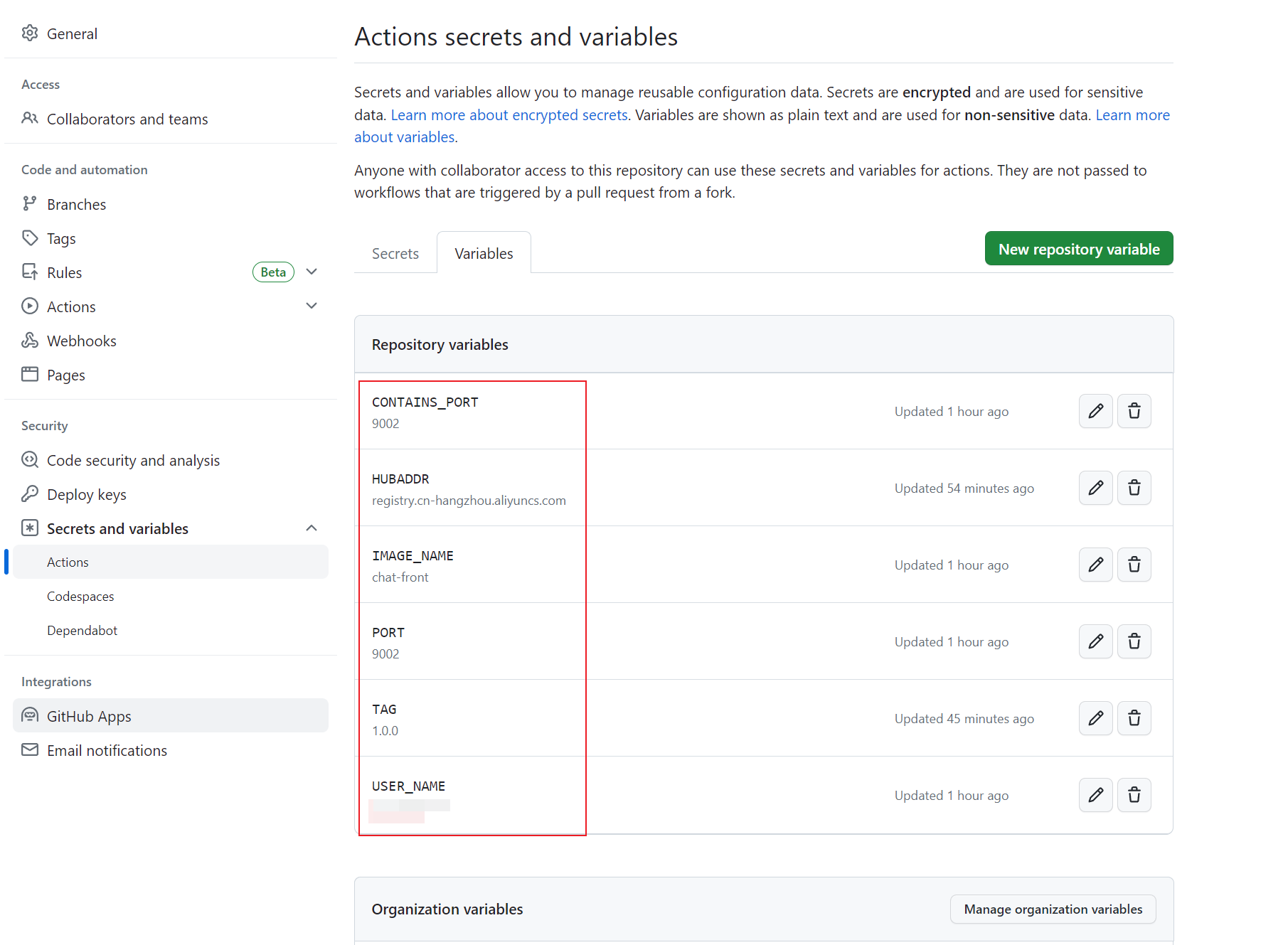Click the Actions play-circle icon in sidebar

click(30, 306)
